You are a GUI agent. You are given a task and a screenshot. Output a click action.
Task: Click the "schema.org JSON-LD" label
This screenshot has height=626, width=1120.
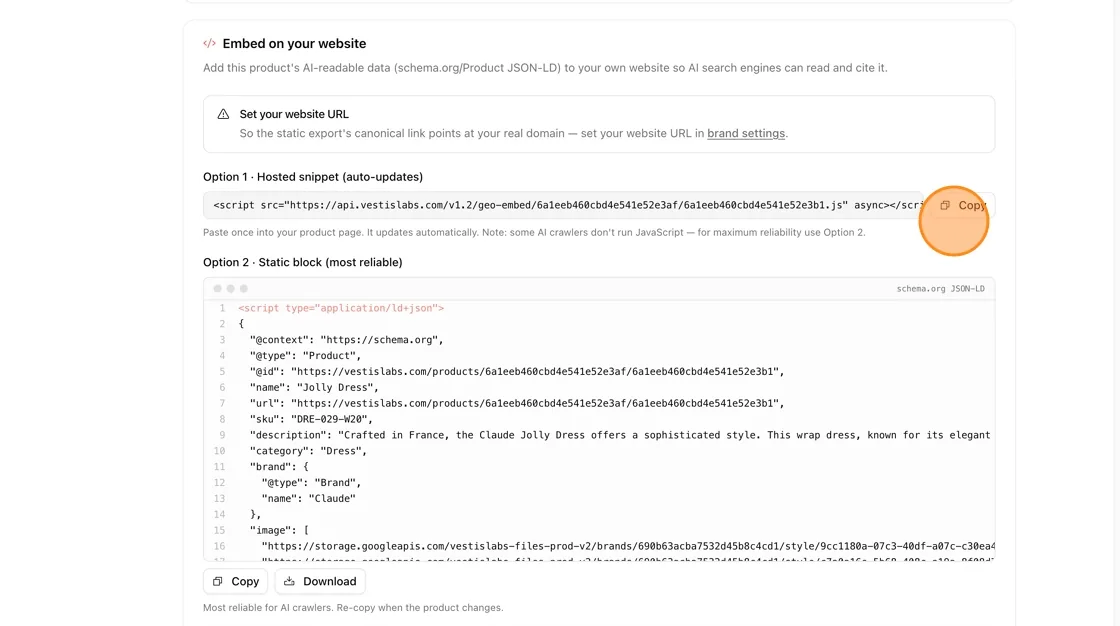tap(940, 289)
